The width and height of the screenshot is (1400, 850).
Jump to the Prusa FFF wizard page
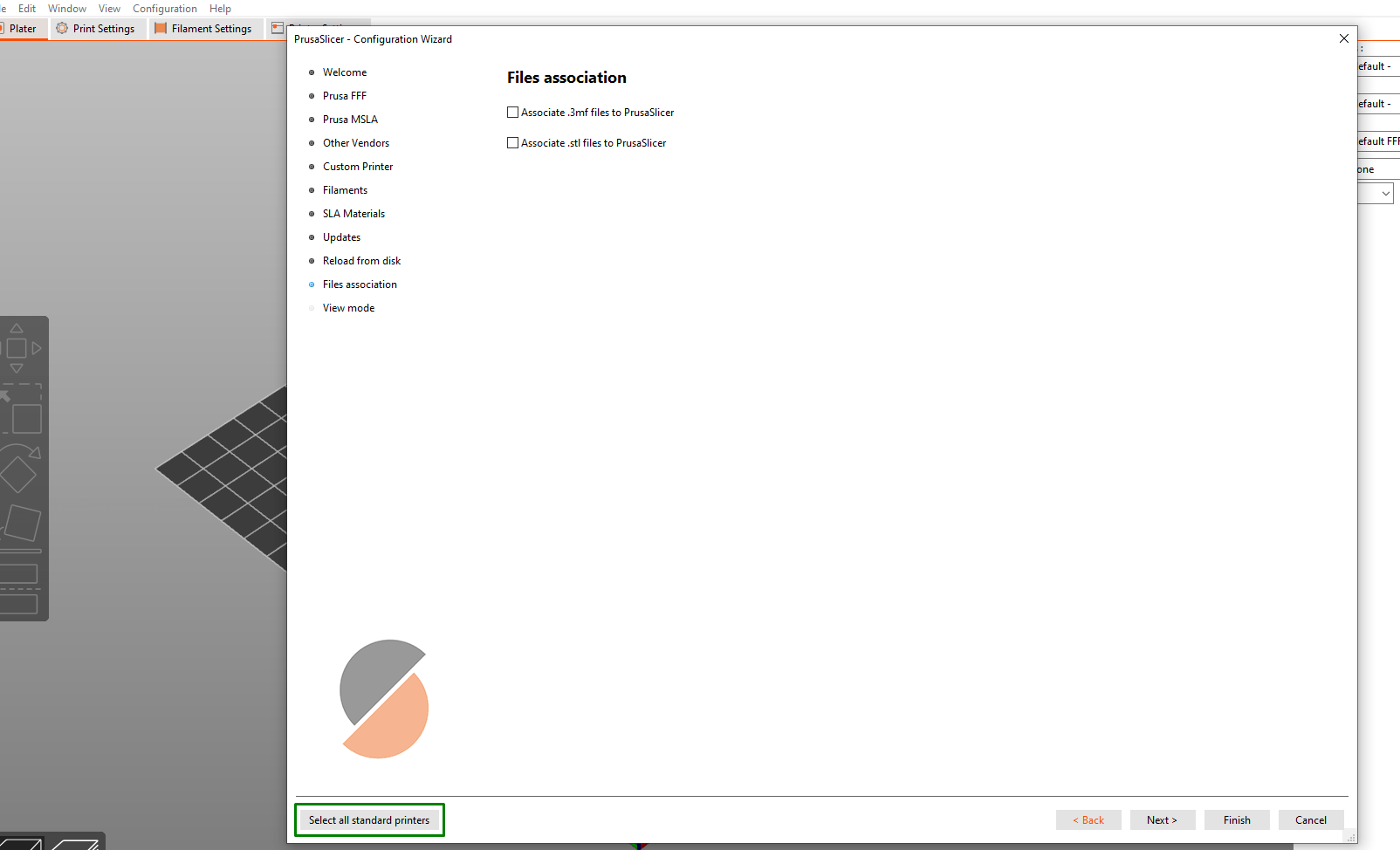pyautogui.click(x=345, y=96)
